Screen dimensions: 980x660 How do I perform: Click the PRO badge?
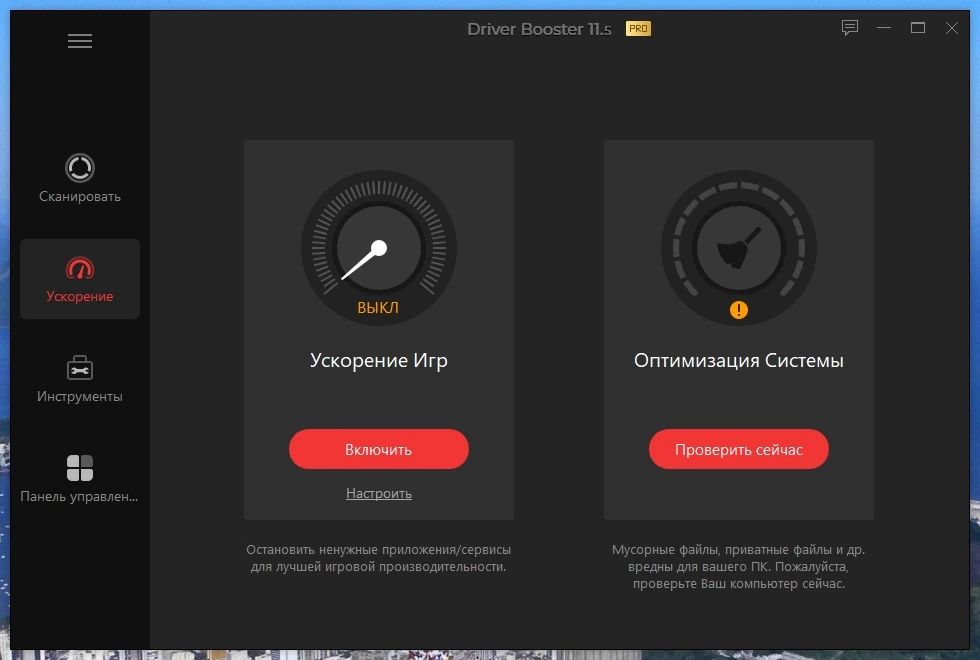[638, 29]
